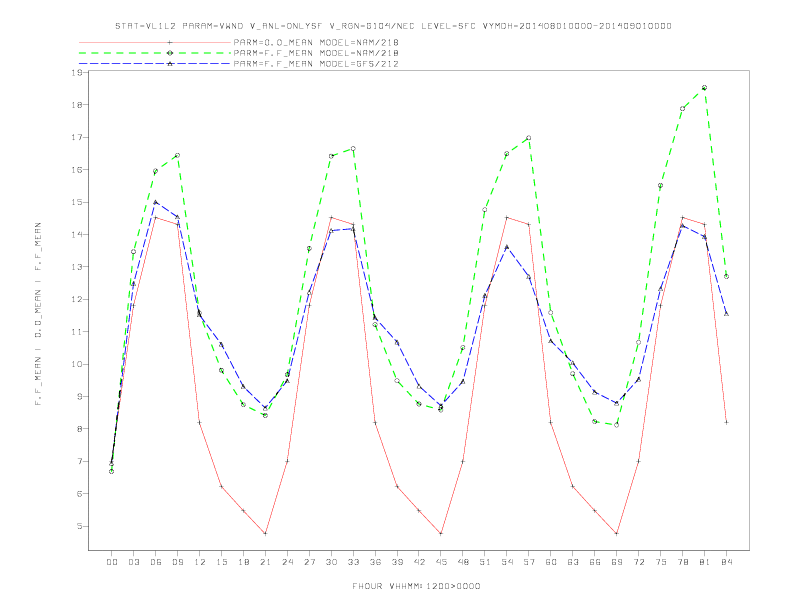792x612 pixels.
Task: Click x-axis tick label 36
Action: point(375,562)
